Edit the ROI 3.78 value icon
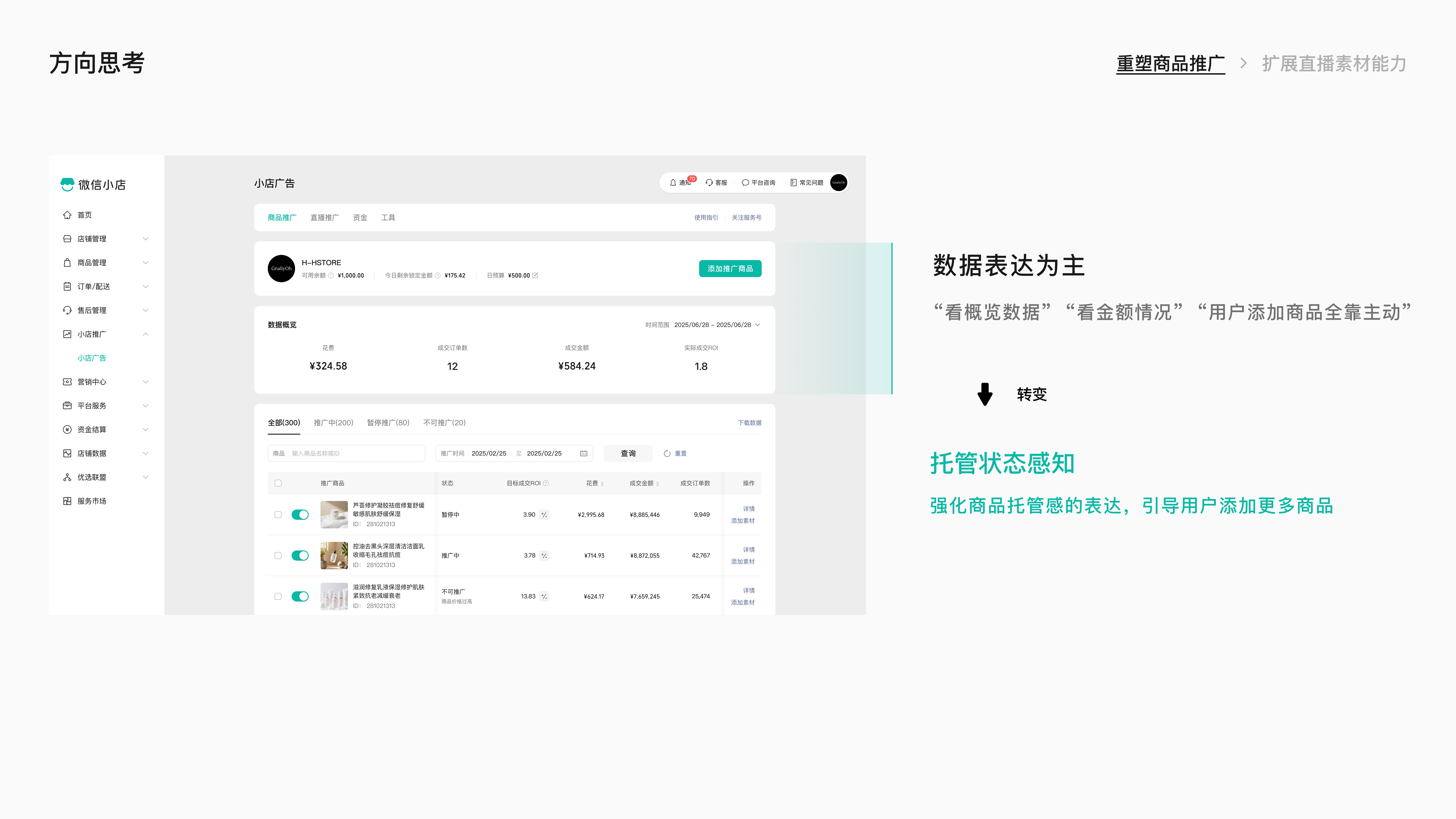Screen dimensions: 1456x819 tap(544, 556)
